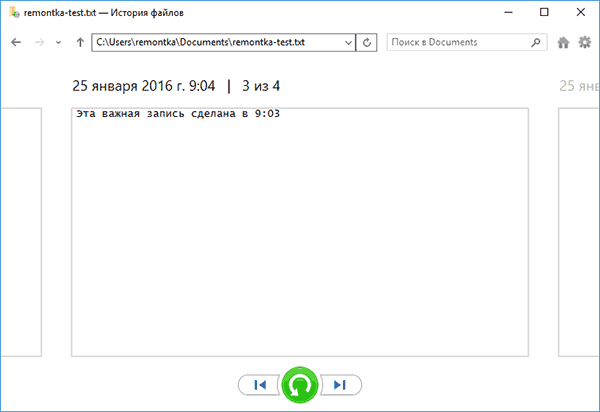
Task: Maximize the File History window
Action: coord(543,13)
